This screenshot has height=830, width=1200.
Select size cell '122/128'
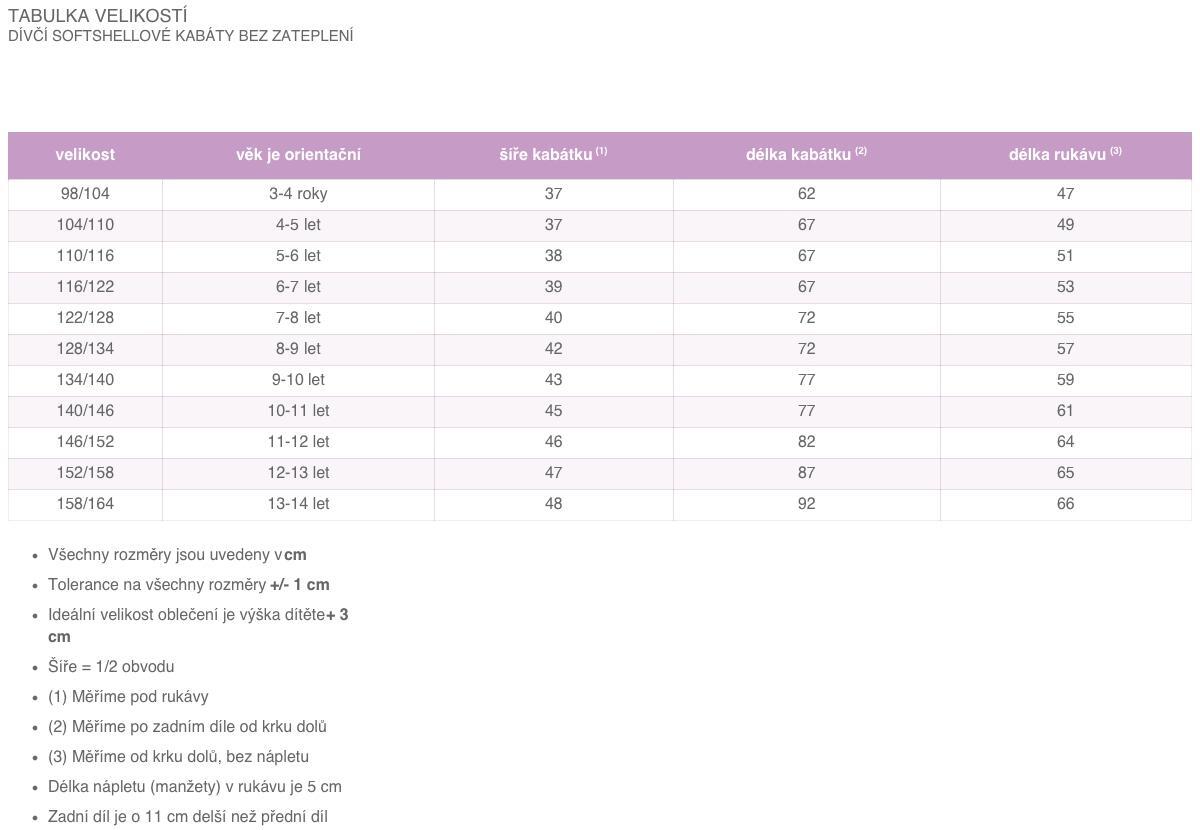[85, 318]
